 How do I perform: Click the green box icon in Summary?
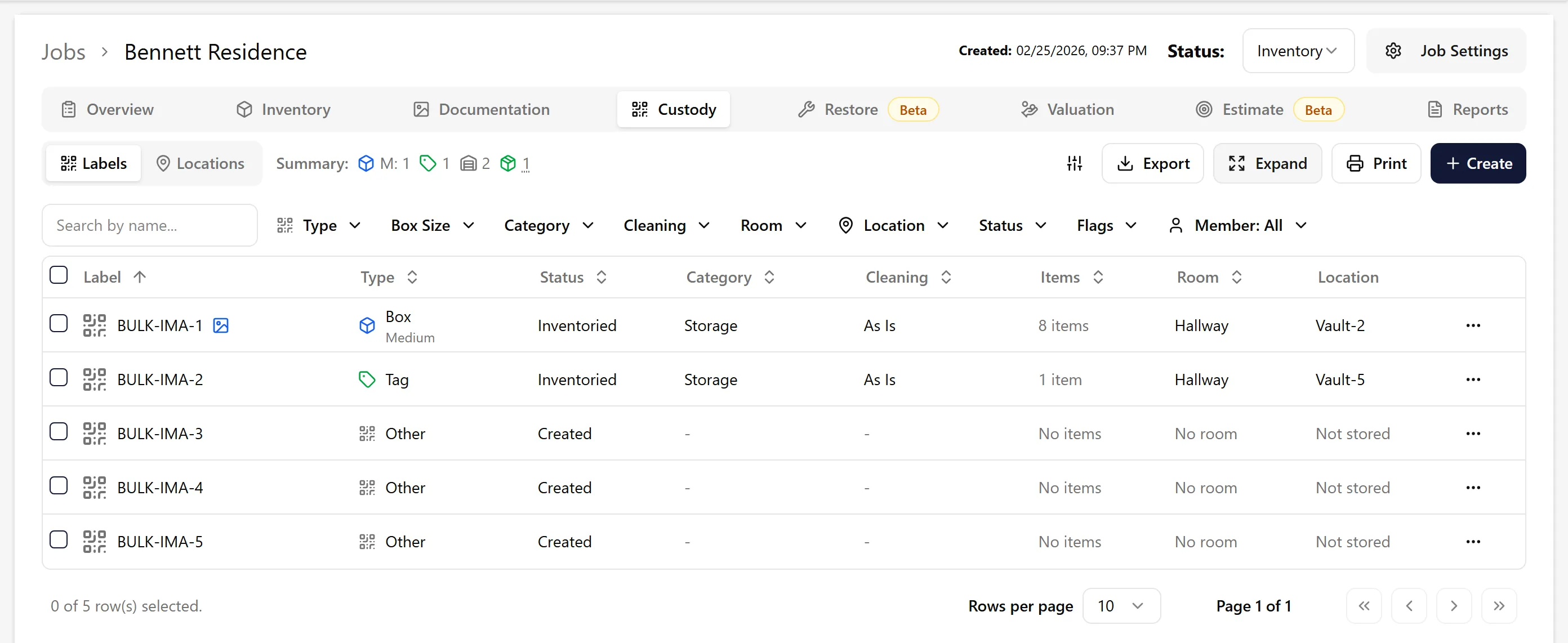507,163
